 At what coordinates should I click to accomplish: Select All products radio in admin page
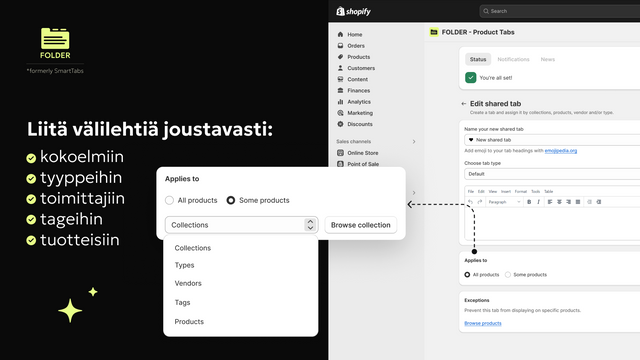pos(467,275)
